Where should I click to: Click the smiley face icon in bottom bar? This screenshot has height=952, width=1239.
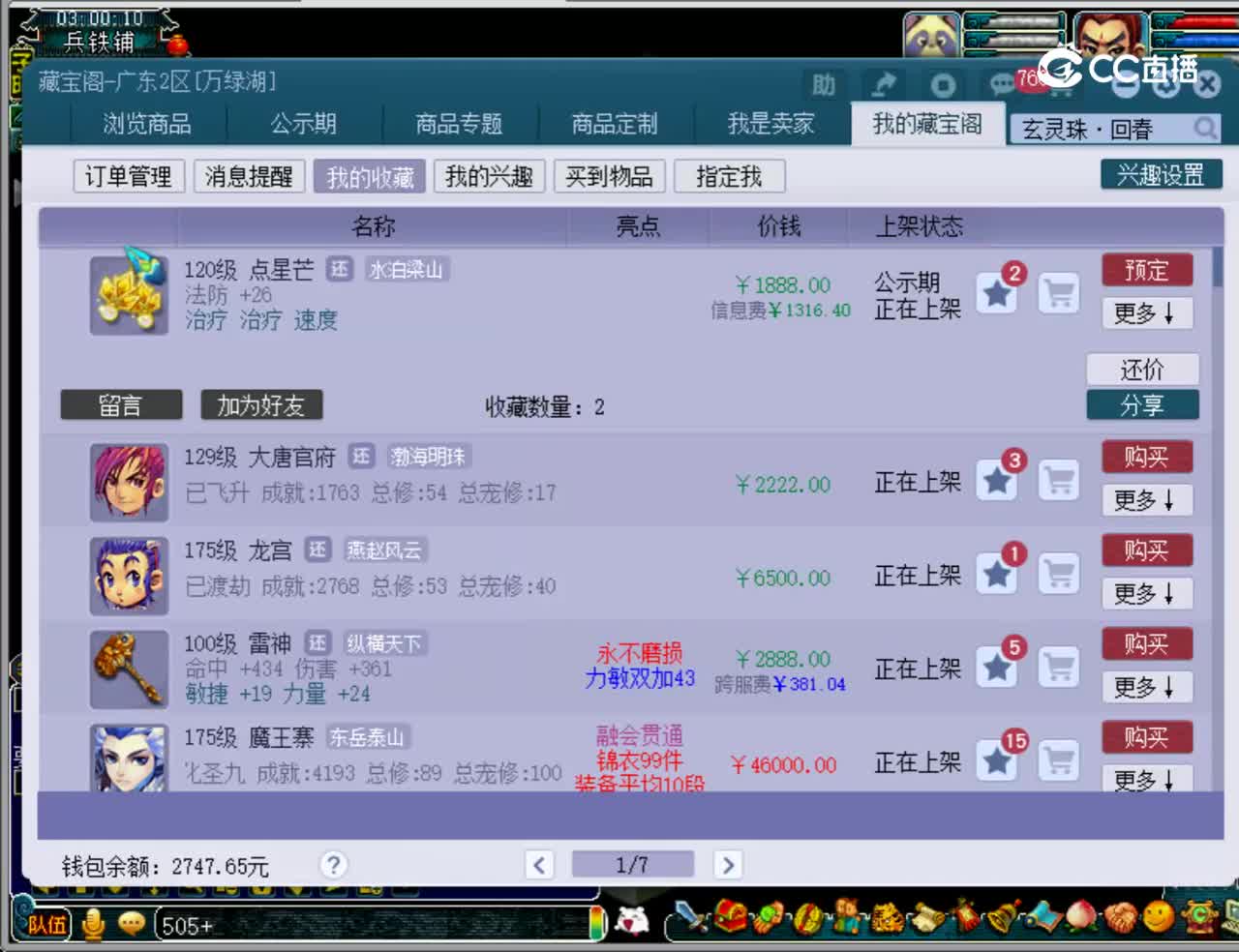coord(1160,916)
